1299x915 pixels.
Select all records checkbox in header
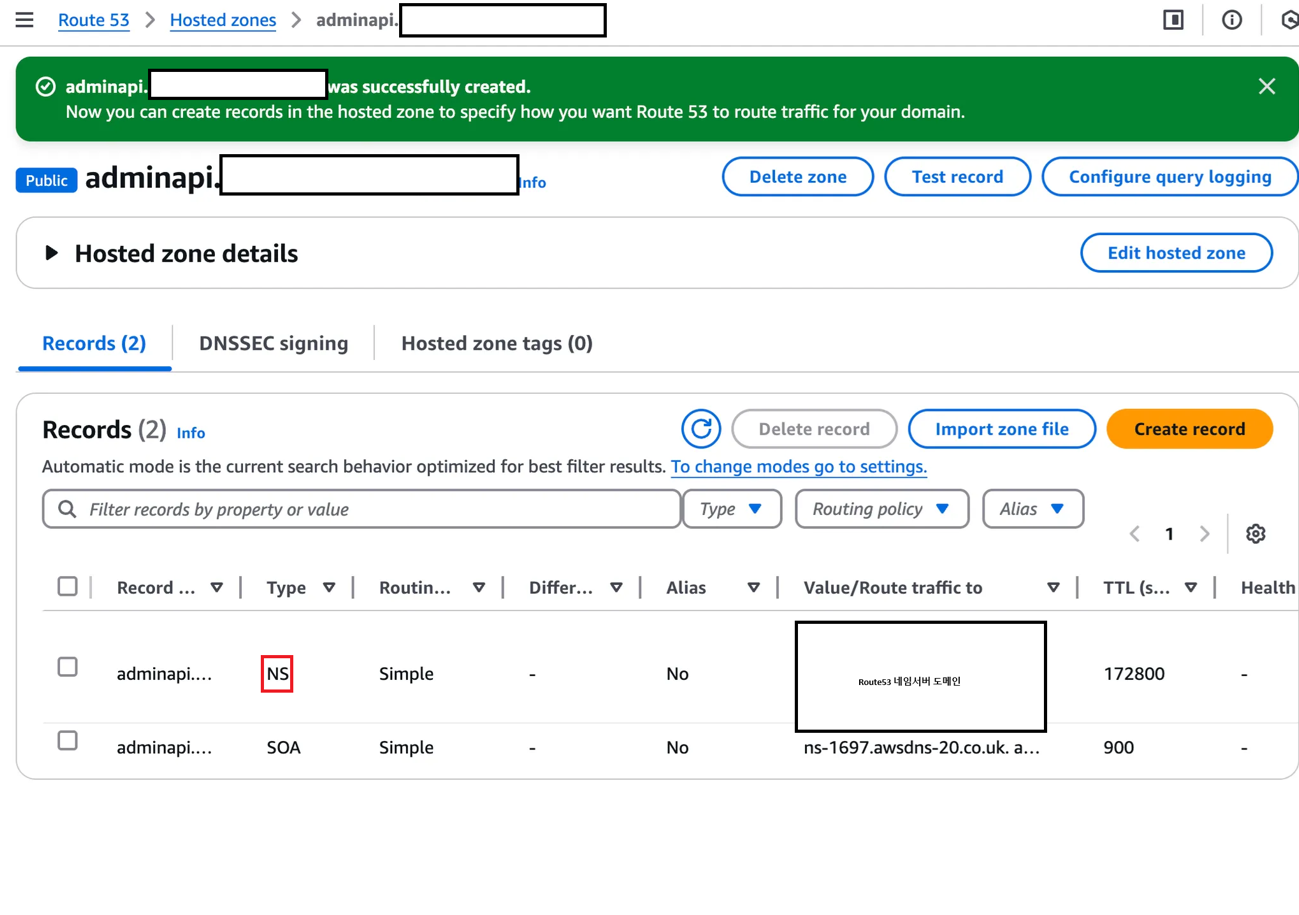[68, 586]
